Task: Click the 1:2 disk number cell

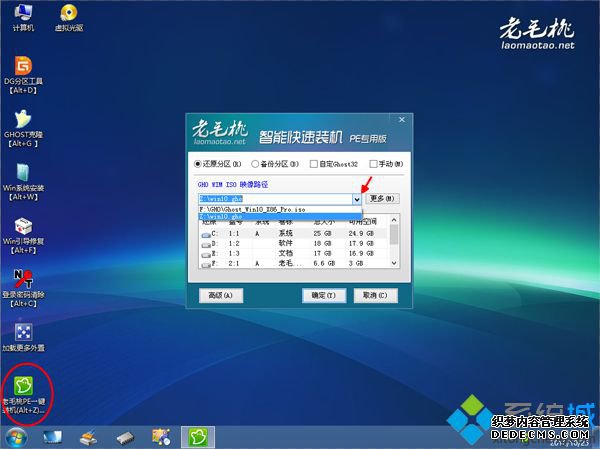Action: tap(234, 243)
